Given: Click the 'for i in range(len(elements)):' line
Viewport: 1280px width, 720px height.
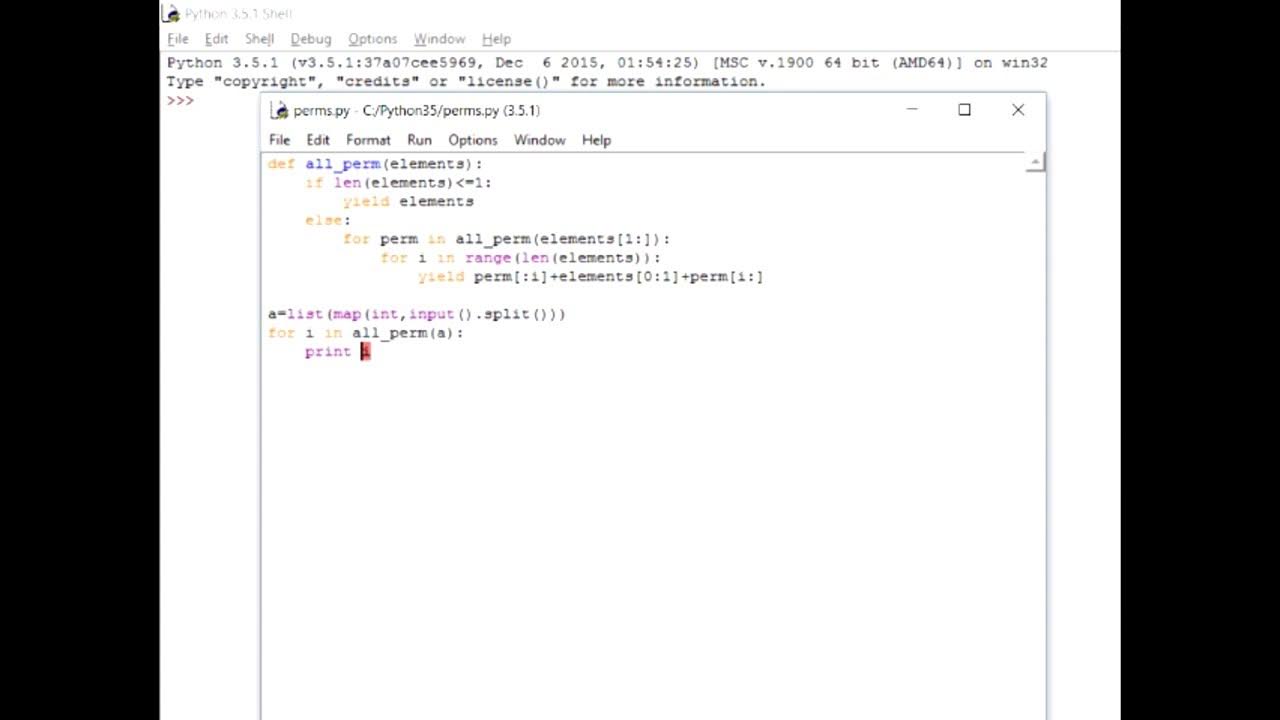Looking at the screenshot, I should pyautogui.click(x=520, y=258).
